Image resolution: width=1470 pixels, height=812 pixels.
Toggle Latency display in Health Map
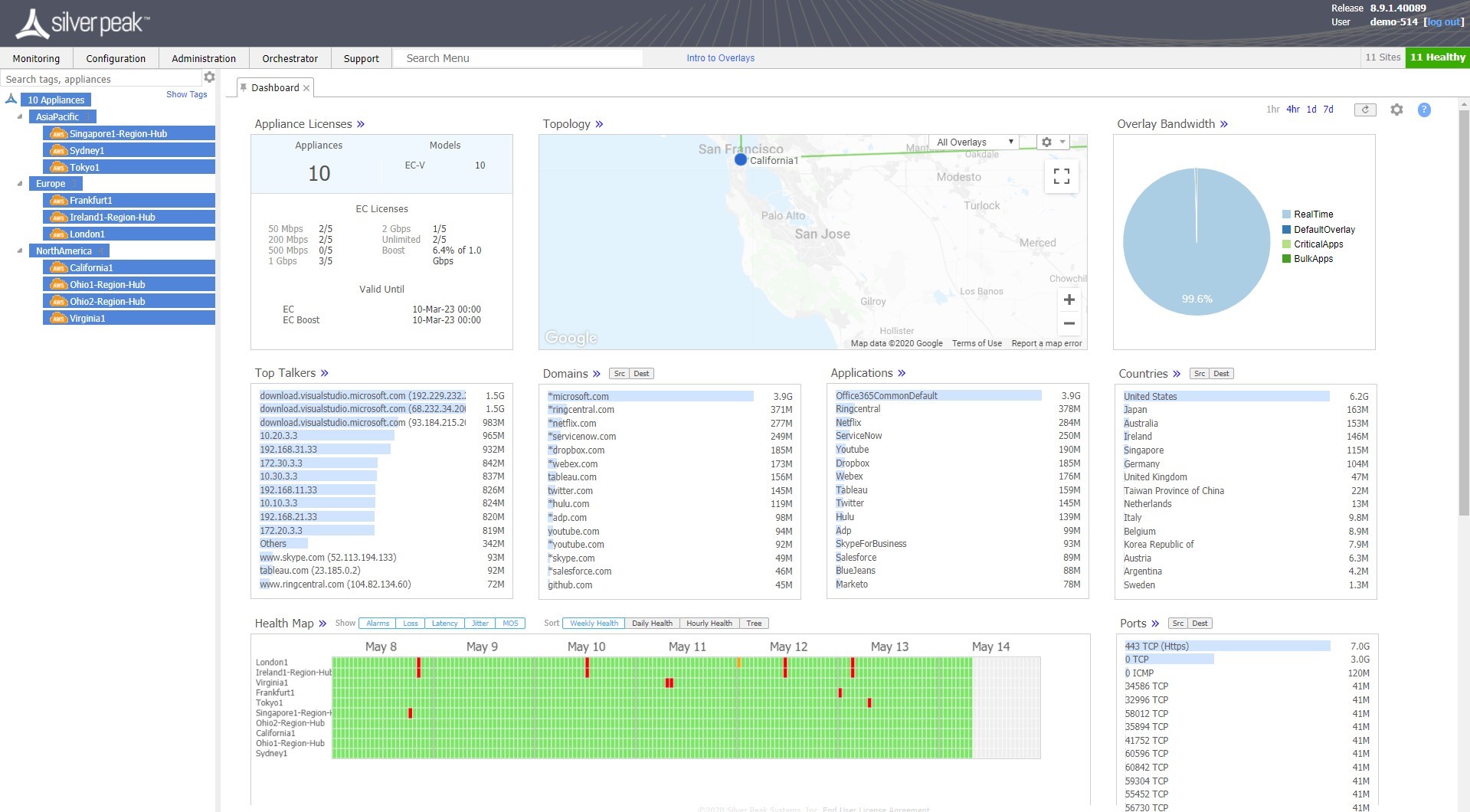point(445,624)
